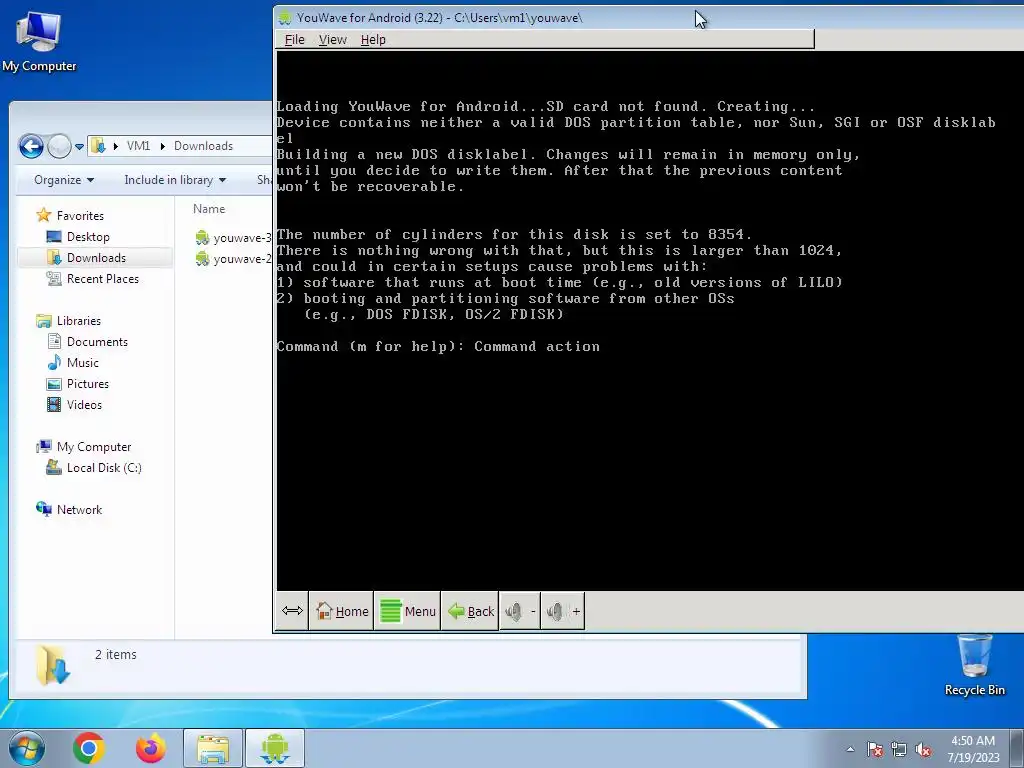
Task: Tap the Back button in YouWave toolbar
Action: point(470,611)
